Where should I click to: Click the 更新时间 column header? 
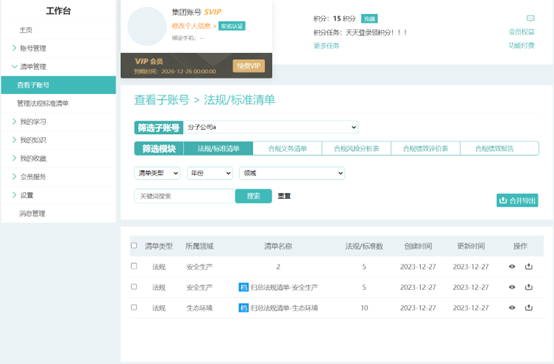click(471, 246)
